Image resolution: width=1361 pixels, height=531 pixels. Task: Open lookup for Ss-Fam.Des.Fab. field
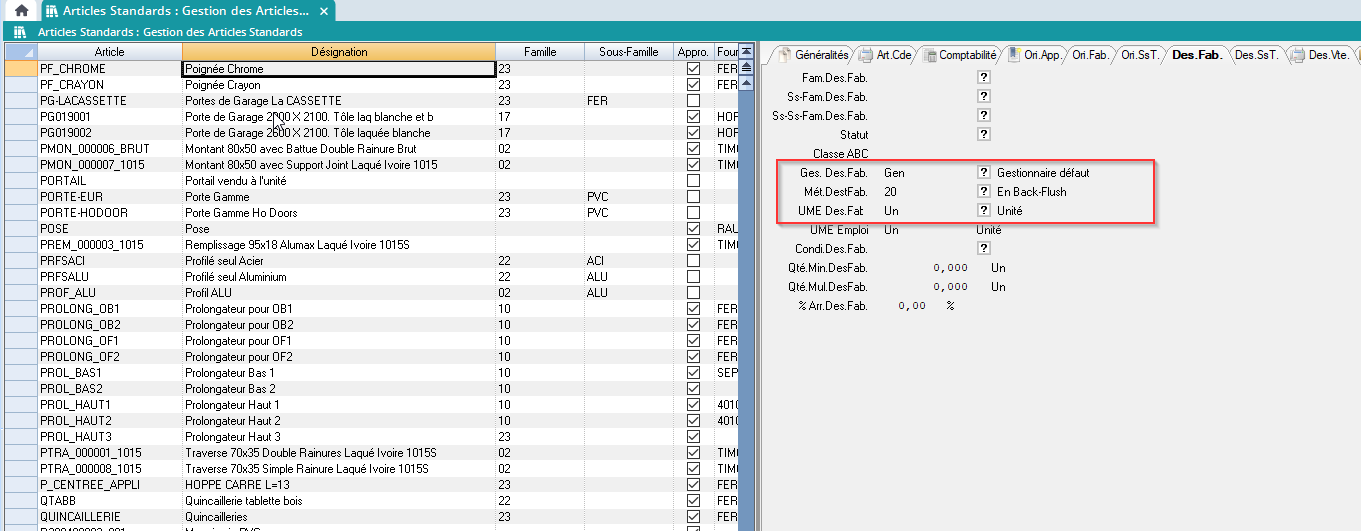pyautogui.click(x=984, y=96)
